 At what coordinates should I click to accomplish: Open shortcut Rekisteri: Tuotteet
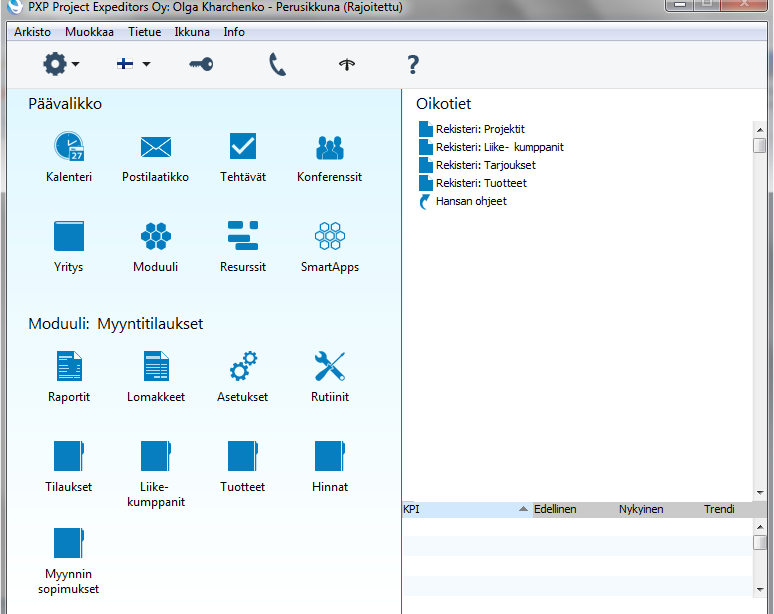click(473, 183)
